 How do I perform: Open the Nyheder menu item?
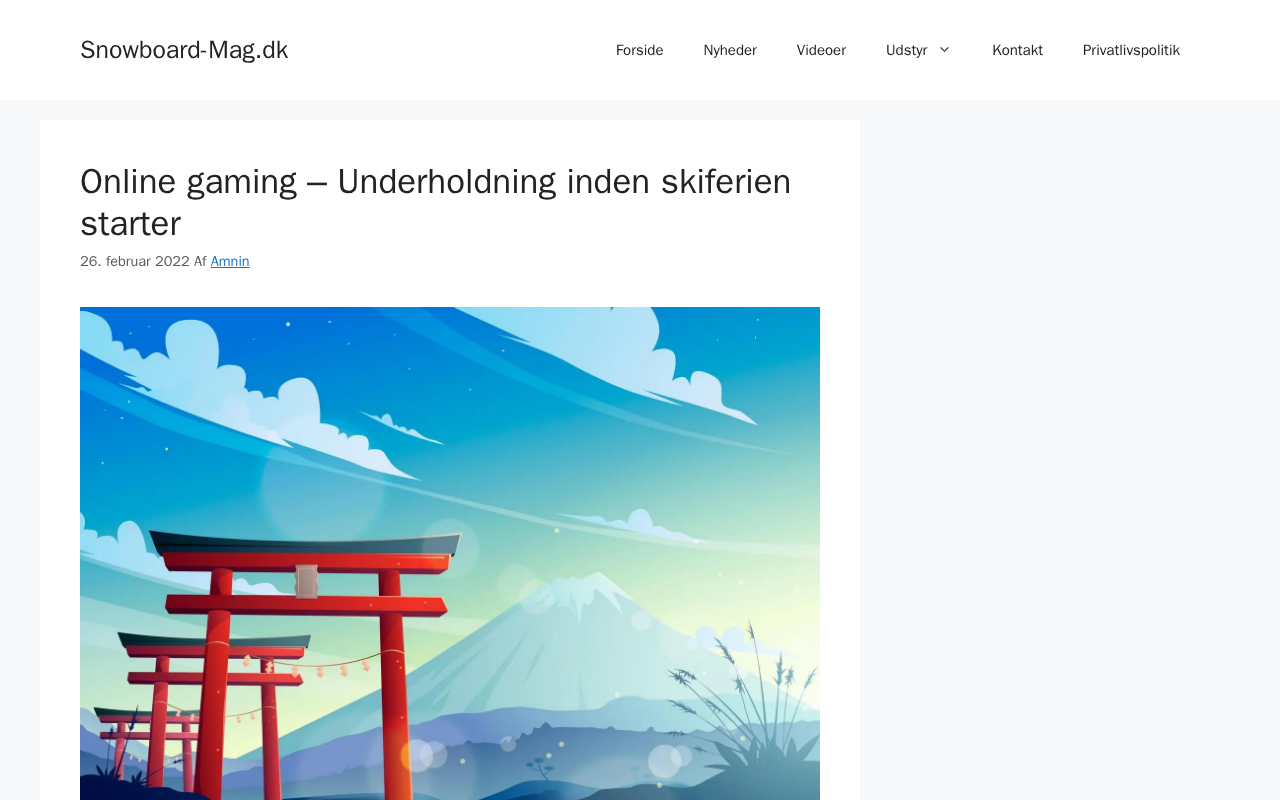point(730,50)
